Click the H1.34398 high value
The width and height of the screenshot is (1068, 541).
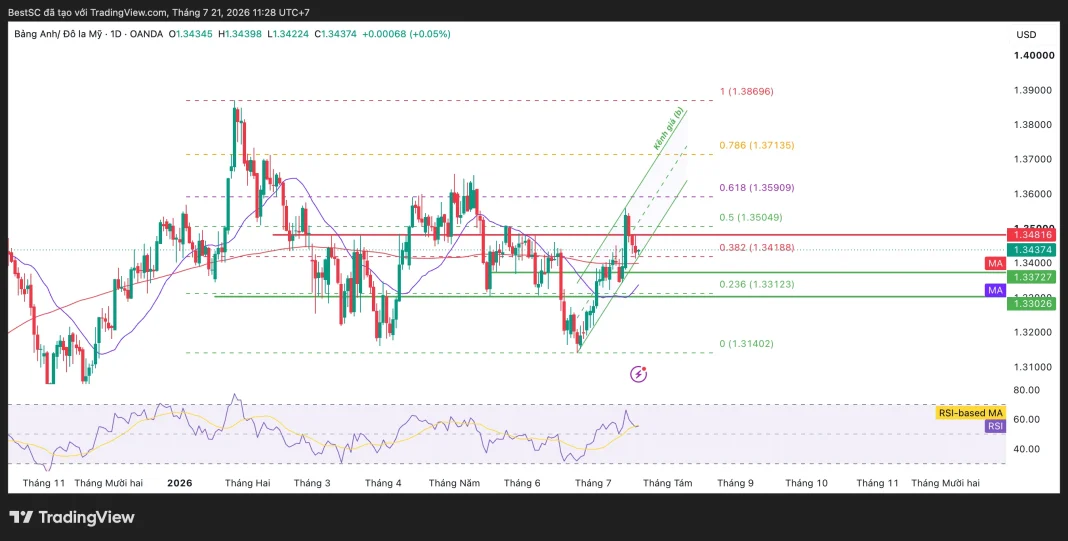click(x=240, y=33)
